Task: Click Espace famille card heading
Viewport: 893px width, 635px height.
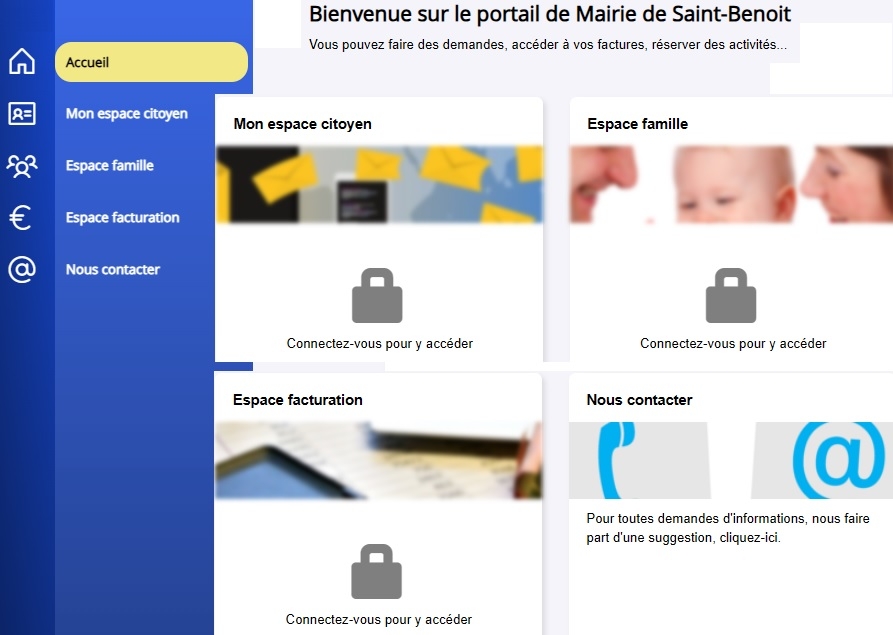Action: (637, 124)
